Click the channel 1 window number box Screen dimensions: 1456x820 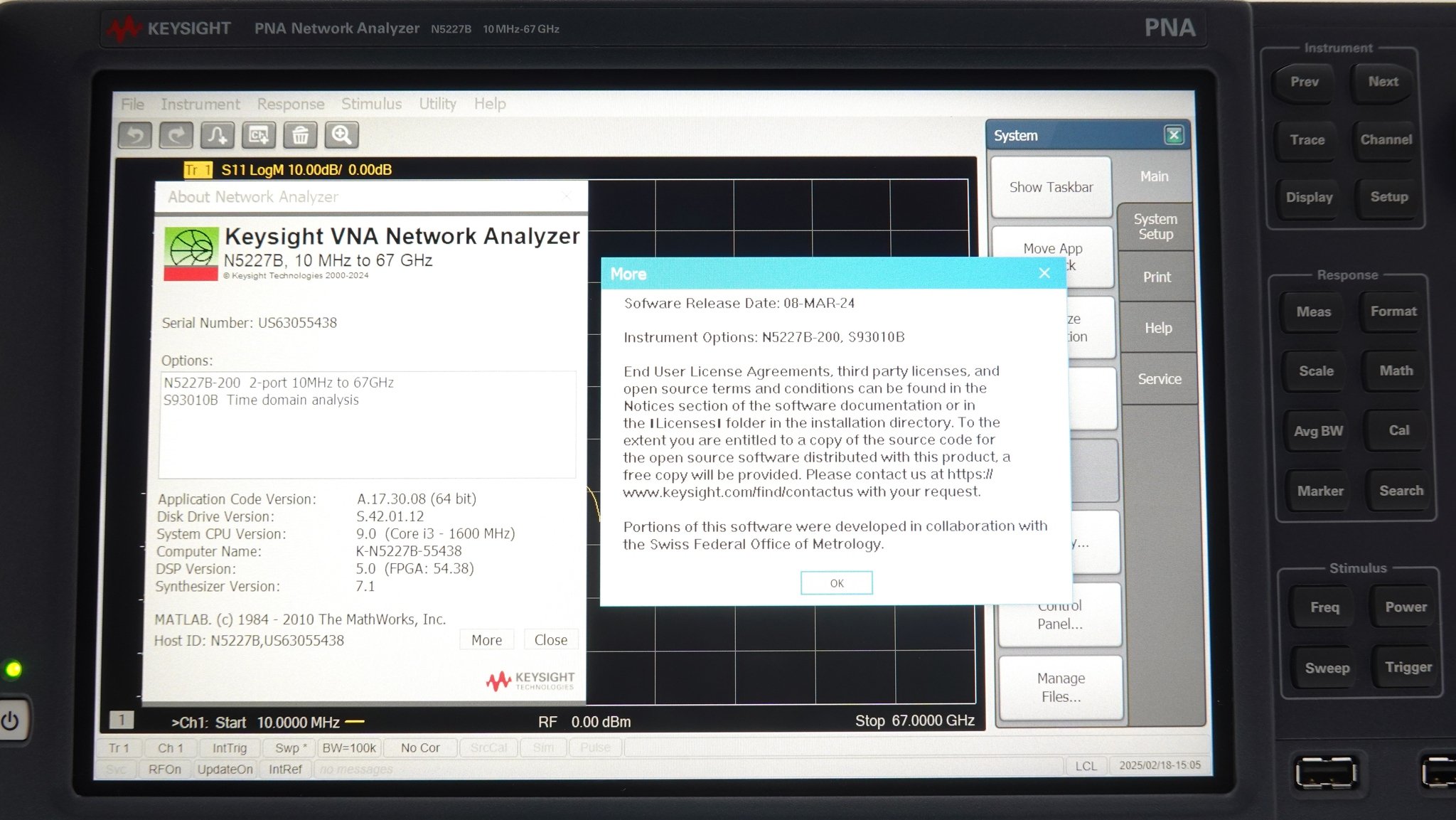[122, 720]
